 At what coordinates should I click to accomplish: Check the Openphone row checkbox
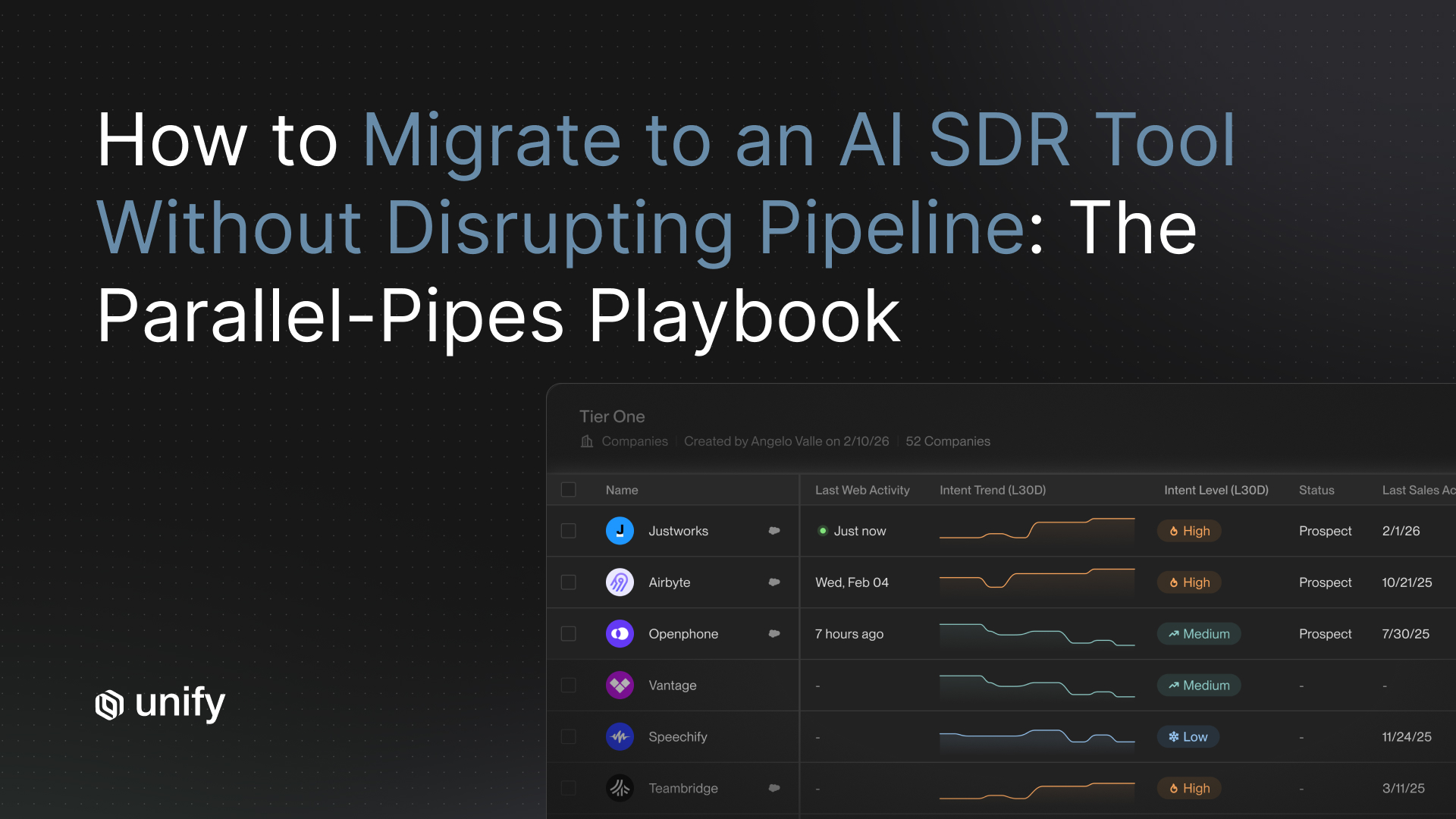point(568,634)
